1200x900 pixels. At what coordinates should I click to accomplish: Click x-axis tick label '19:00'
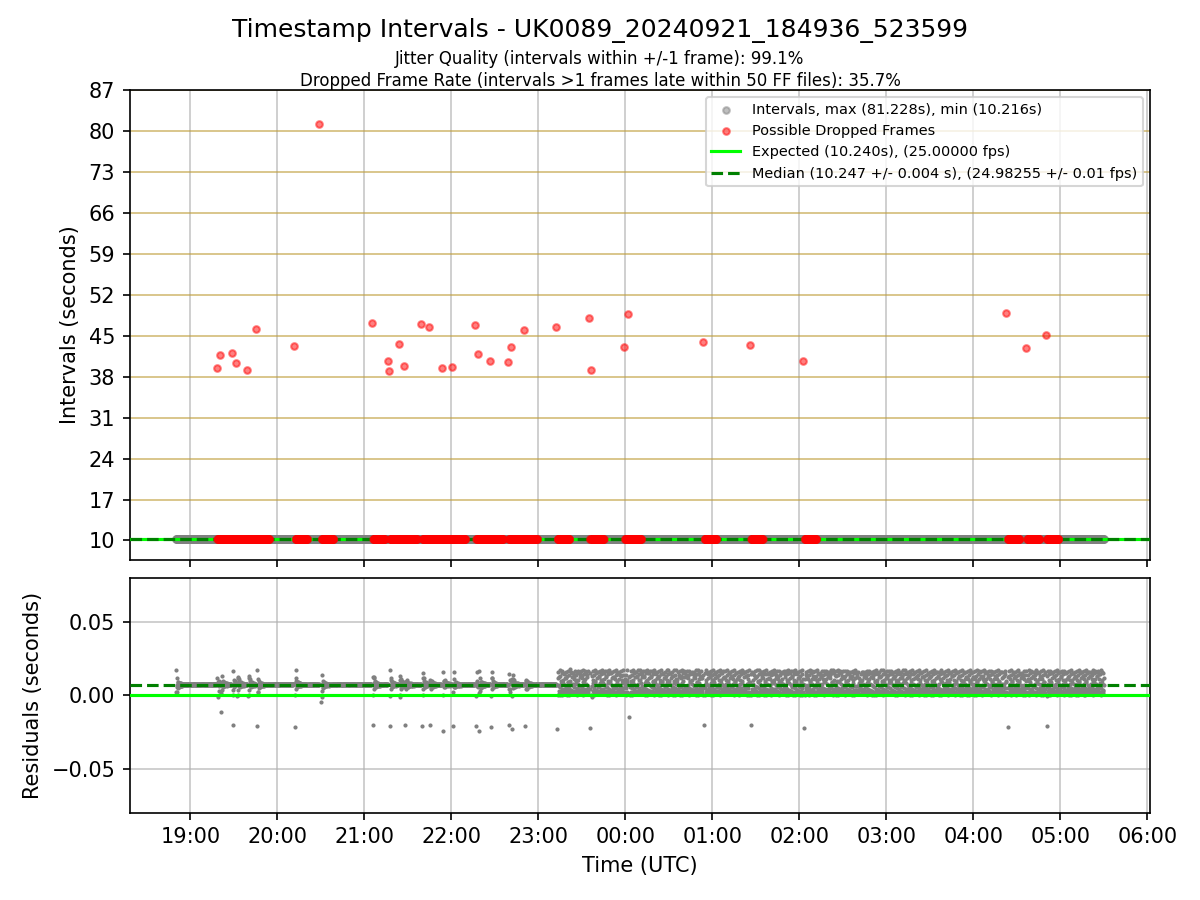[x=190, y=836]
